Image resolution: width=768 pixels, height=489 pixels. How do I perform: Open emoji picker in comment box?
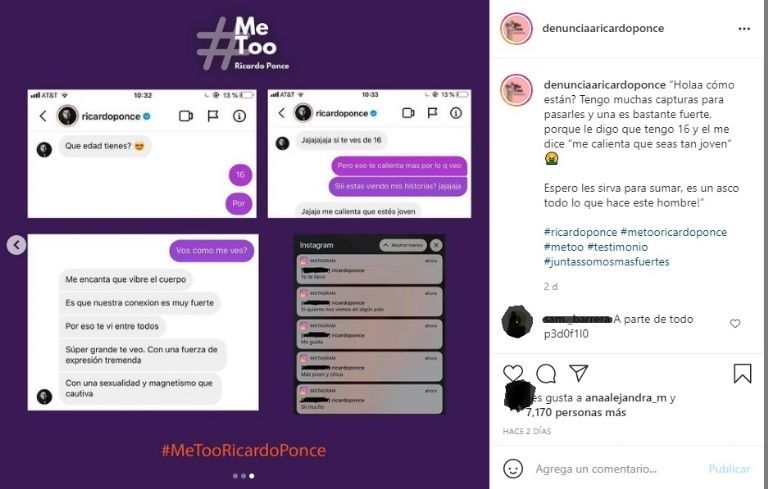[x=513, y=468]
